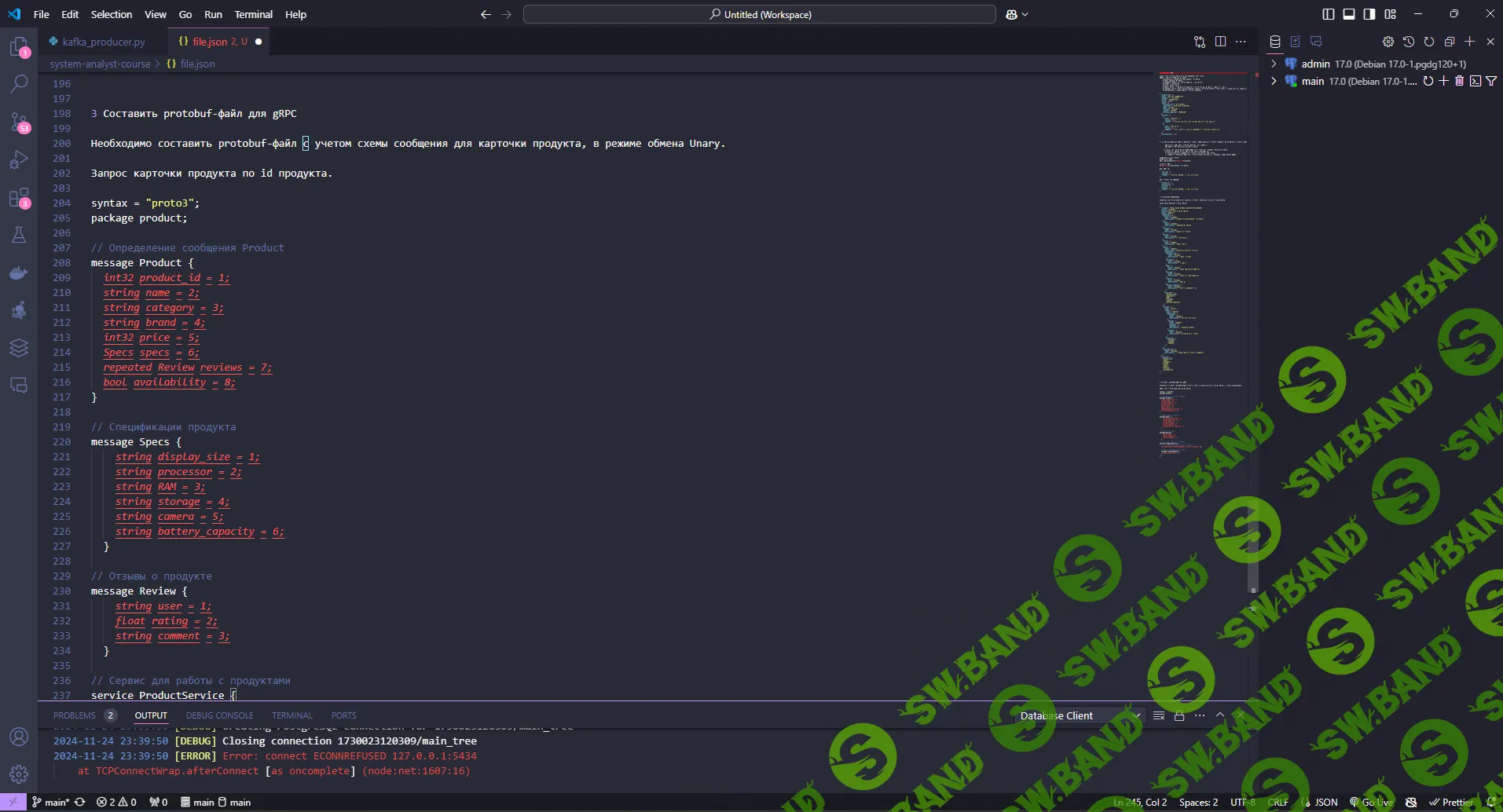Expand the main database connection
The image size is (1503, 812).
coord(1274,81)
